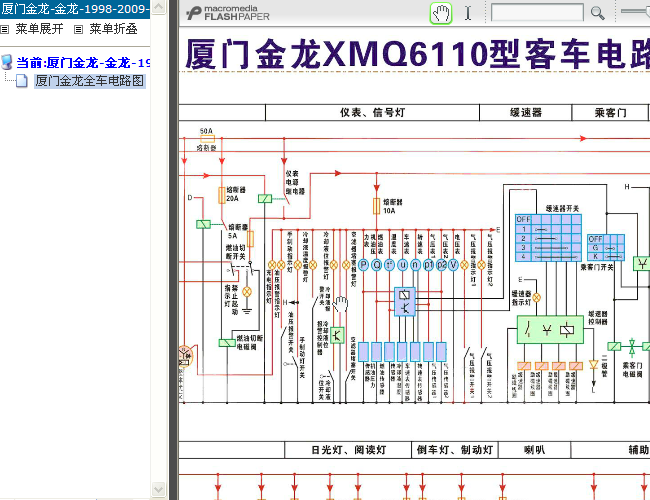Viewport: 650px width, 500px height.
Task: Click the 熔断器 20A fuse symbol
Action: click(222, 195)
